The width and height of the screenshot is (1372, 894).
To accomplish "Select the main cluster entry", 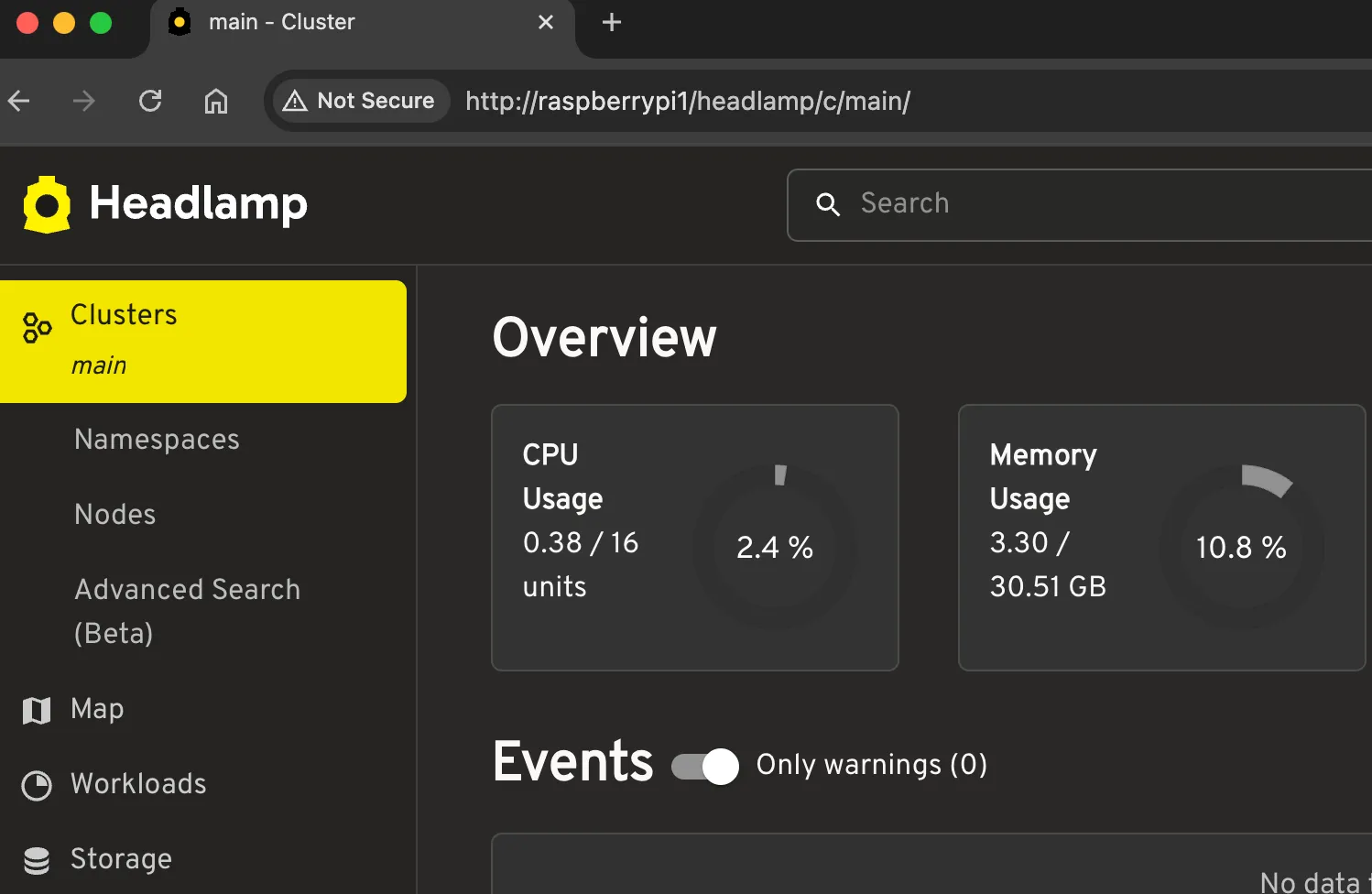I will click(99, 365).
